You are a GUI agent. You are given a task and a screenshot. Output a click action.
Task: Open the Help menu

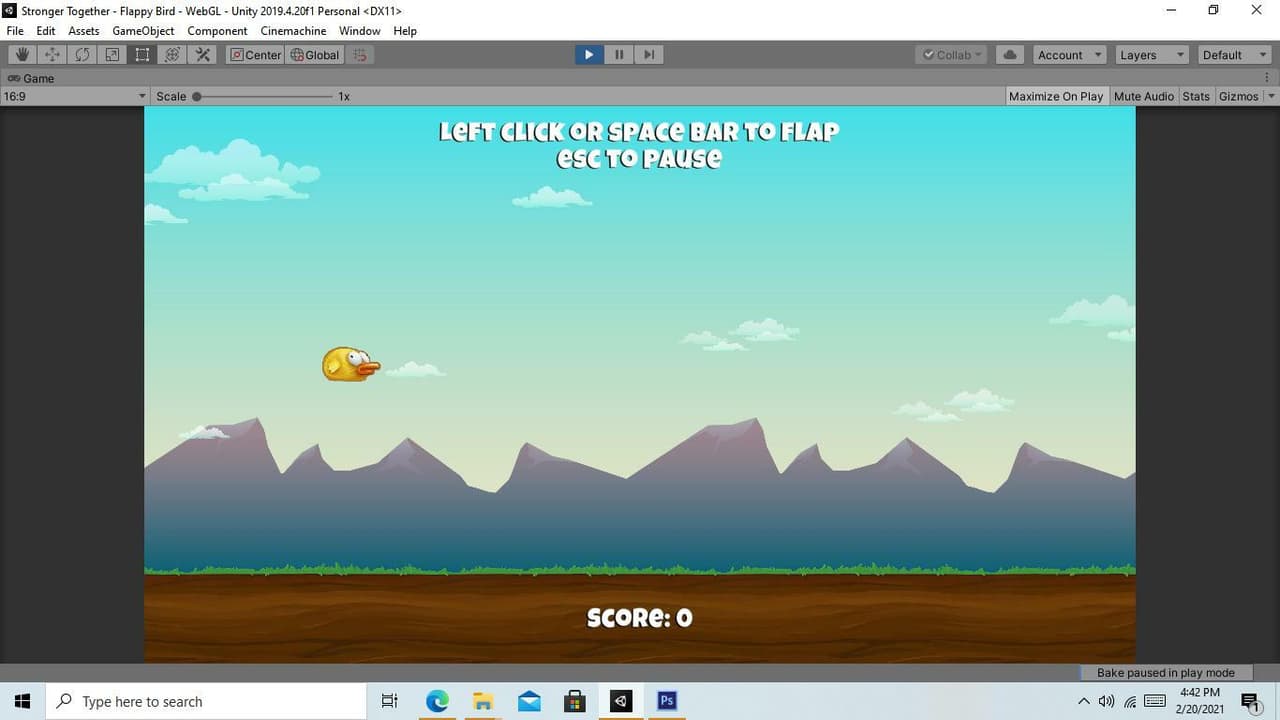405,31
